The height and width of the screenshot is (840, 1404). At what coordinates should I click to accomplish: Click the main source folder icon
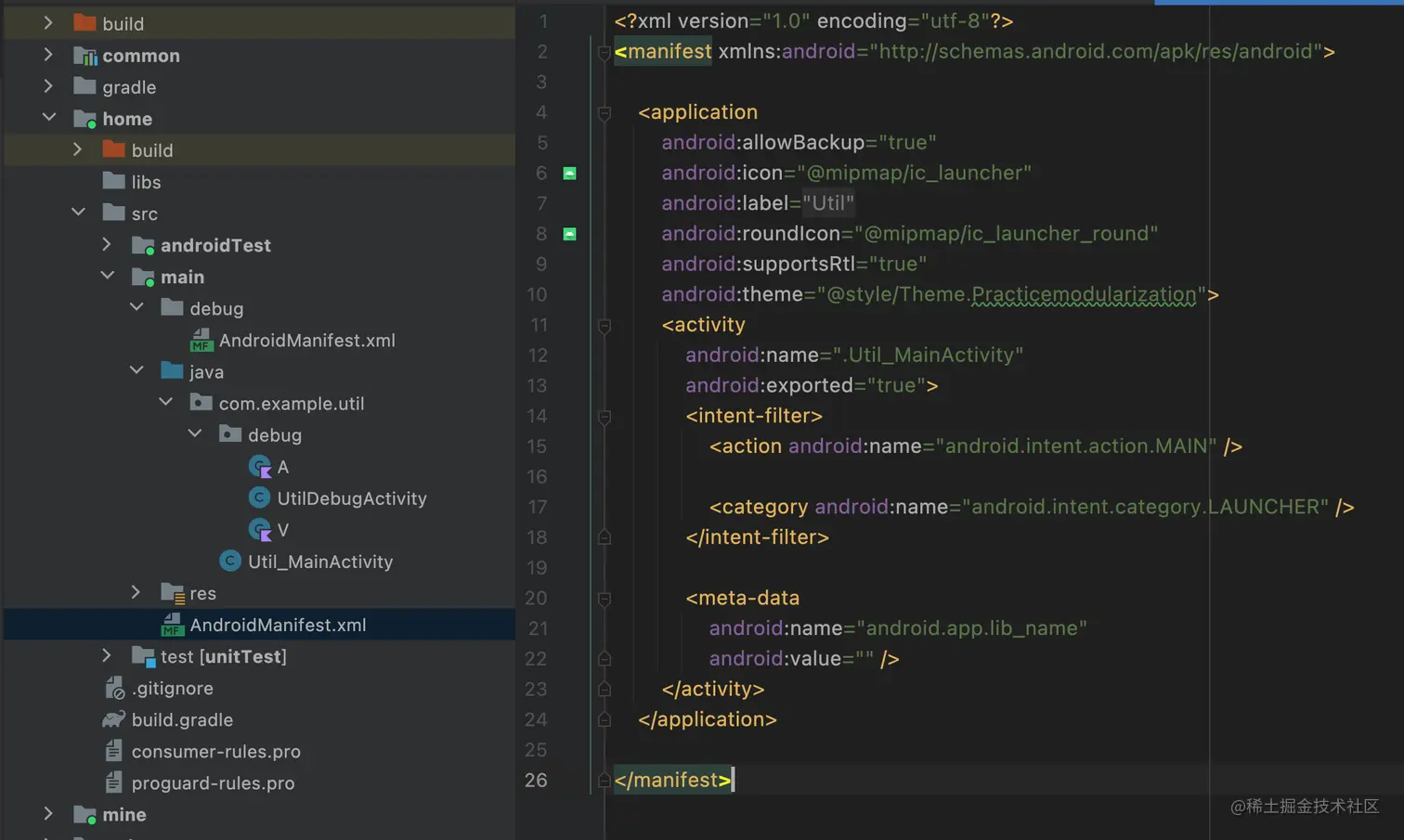[143, 277]
